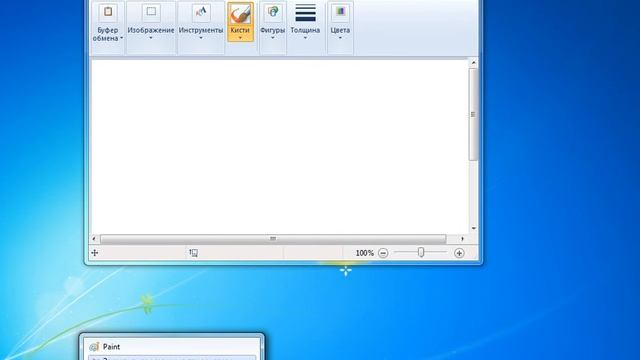Open the Толщина line thickness icon
This screenshot has width=640, height=360.
tap(305, 13)
